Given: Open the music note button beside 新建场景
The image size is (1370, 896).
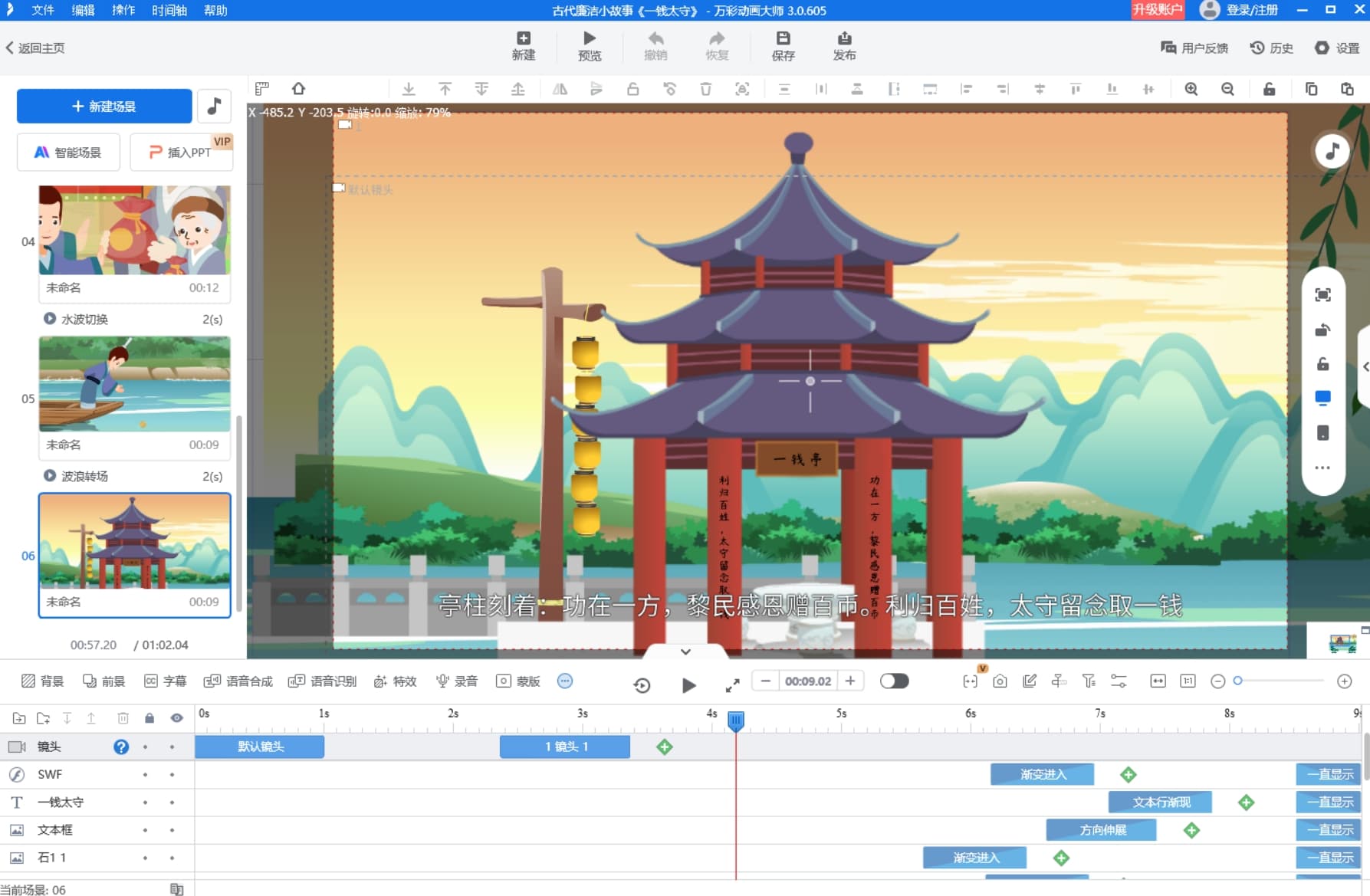Looking at the screenshot, I should coord(215,106).
